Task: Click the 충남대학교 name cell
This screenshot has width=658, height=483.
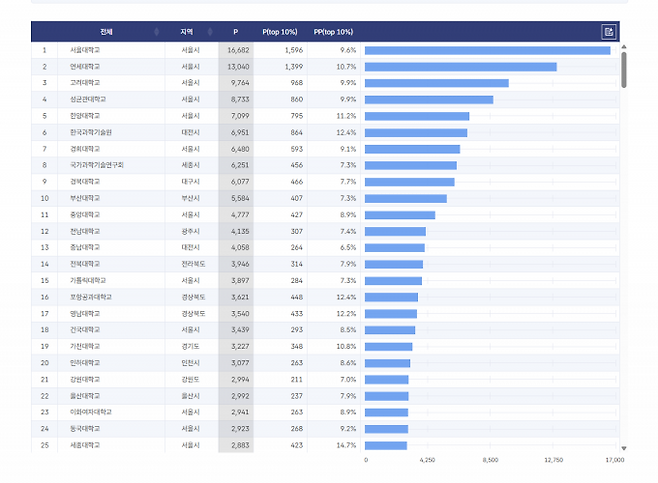Action: coord(85,248)
